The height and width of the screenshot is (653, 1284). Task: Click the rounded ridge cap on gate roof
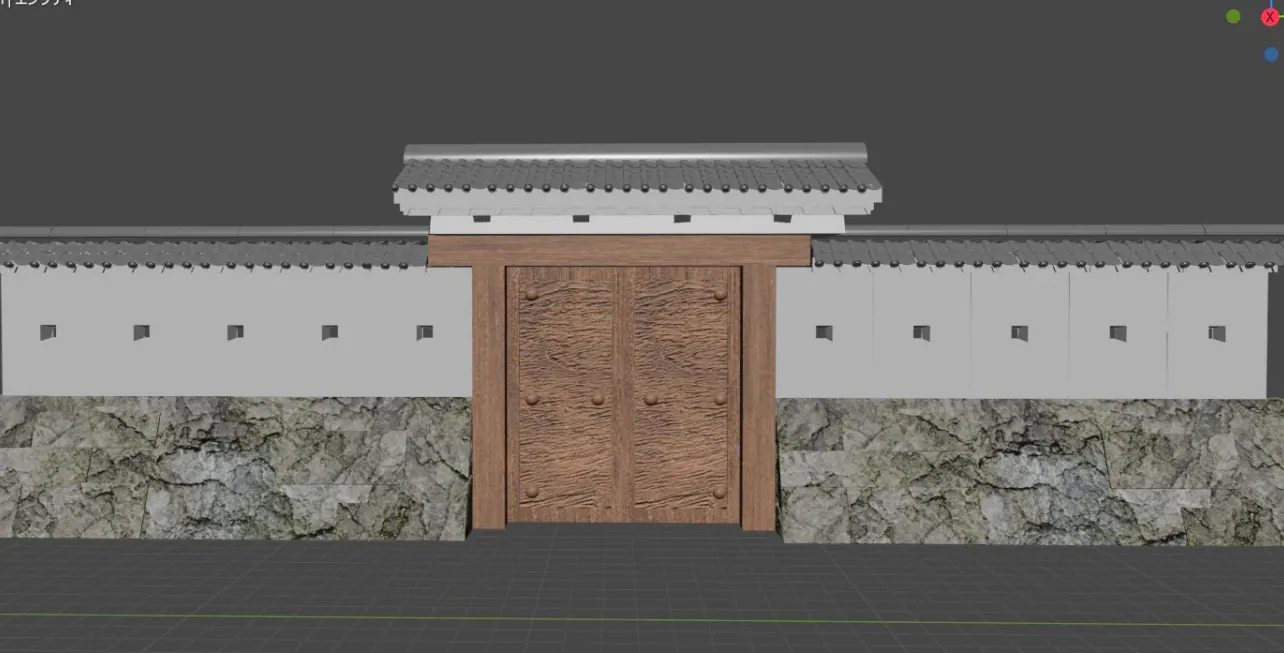point(636,152)
